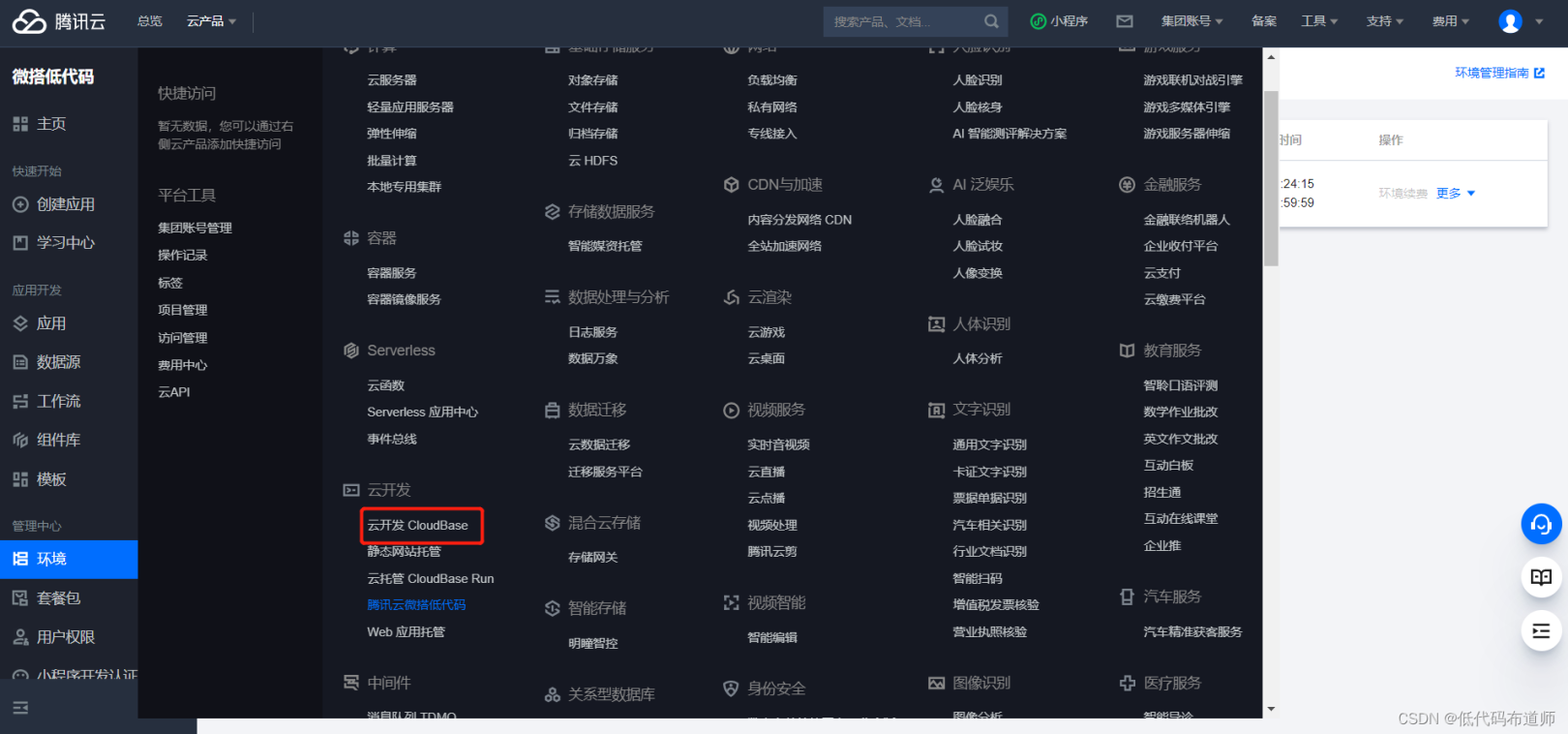Open 静态网站托管 entry
This screenshot has height=734, width=1568.
[x=404, y=552]
